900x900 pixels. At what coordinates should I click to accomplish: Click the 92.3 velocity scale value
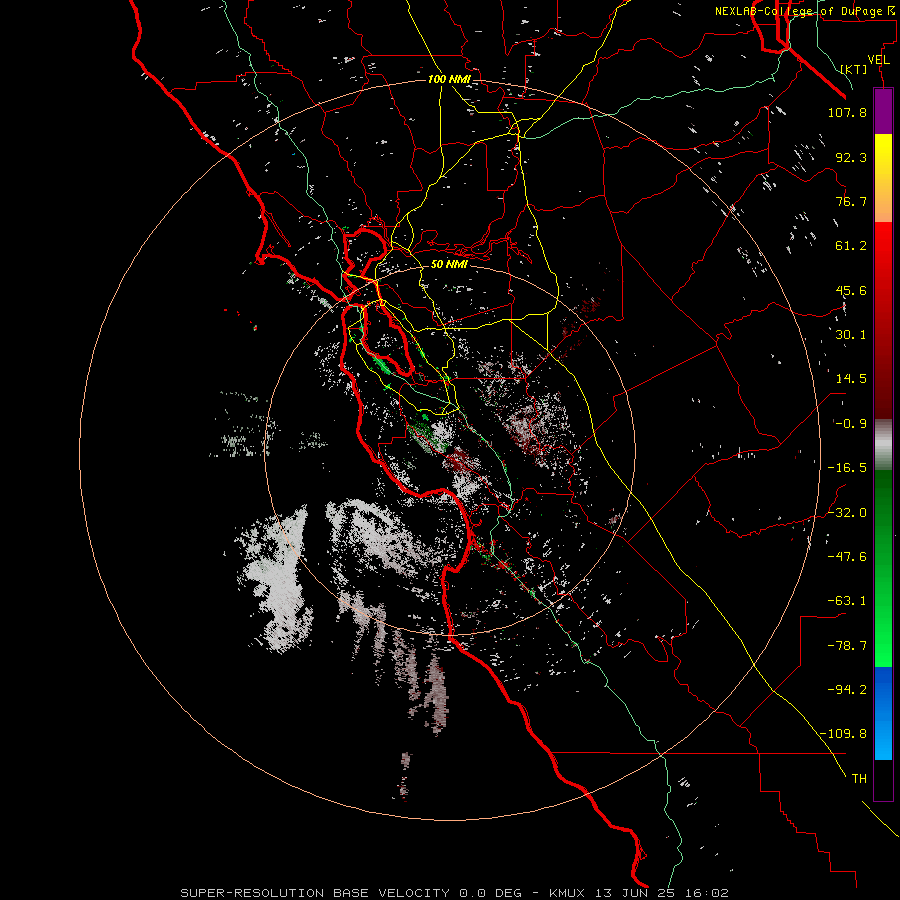[851, 157]
